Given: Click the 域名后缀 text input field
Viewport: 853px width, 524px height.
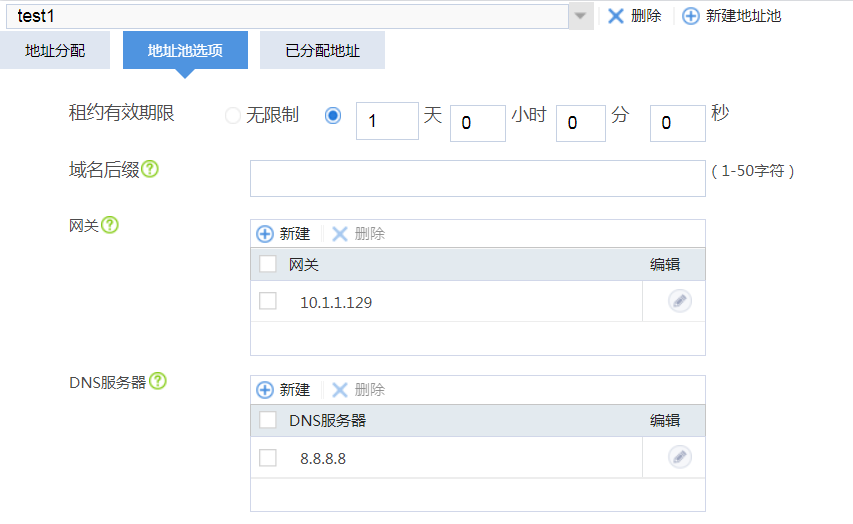Looking at the screenshot, I should pyautogui.click(x=477, y=178).
